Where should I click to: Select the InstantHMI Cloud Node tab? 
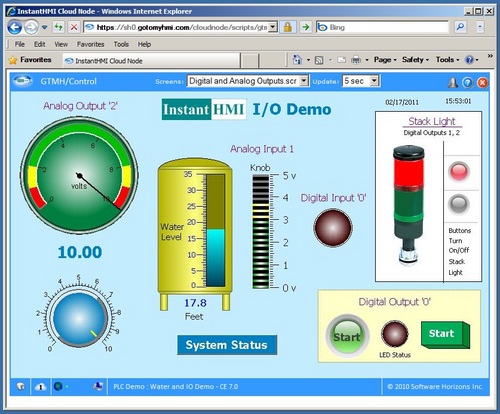(151, 61)
